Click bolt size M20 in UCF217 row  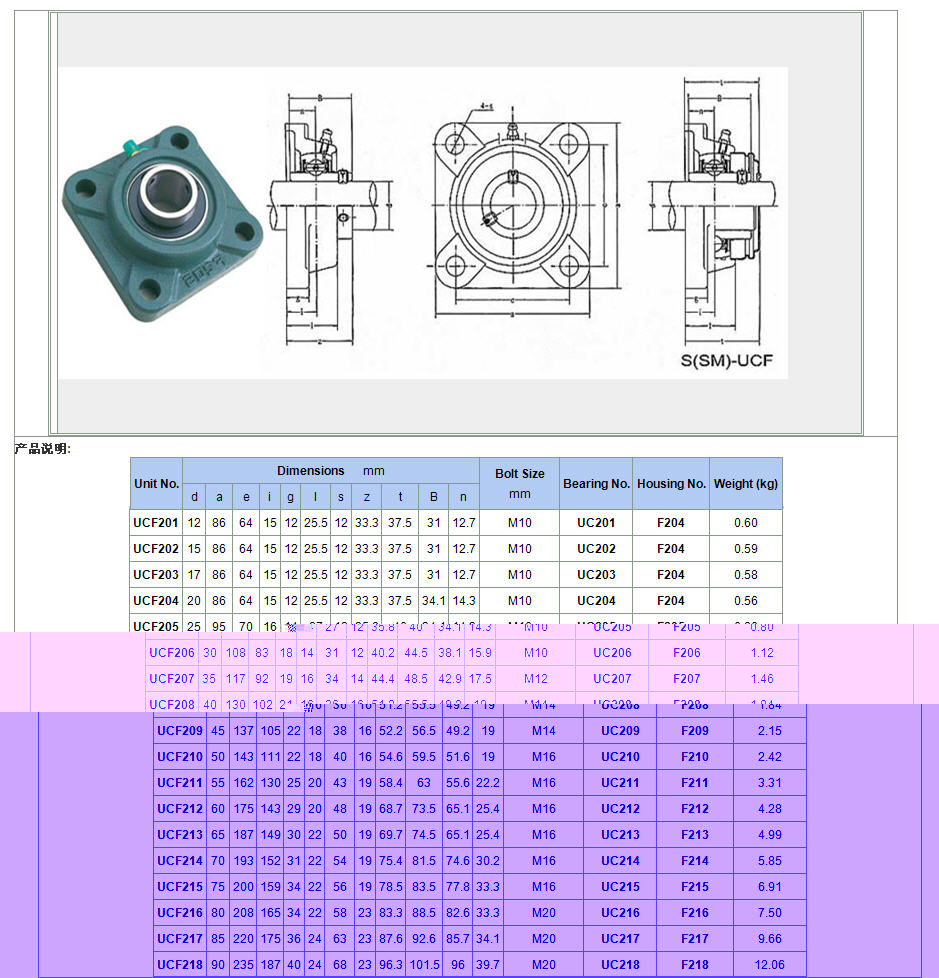coord(544,939)
